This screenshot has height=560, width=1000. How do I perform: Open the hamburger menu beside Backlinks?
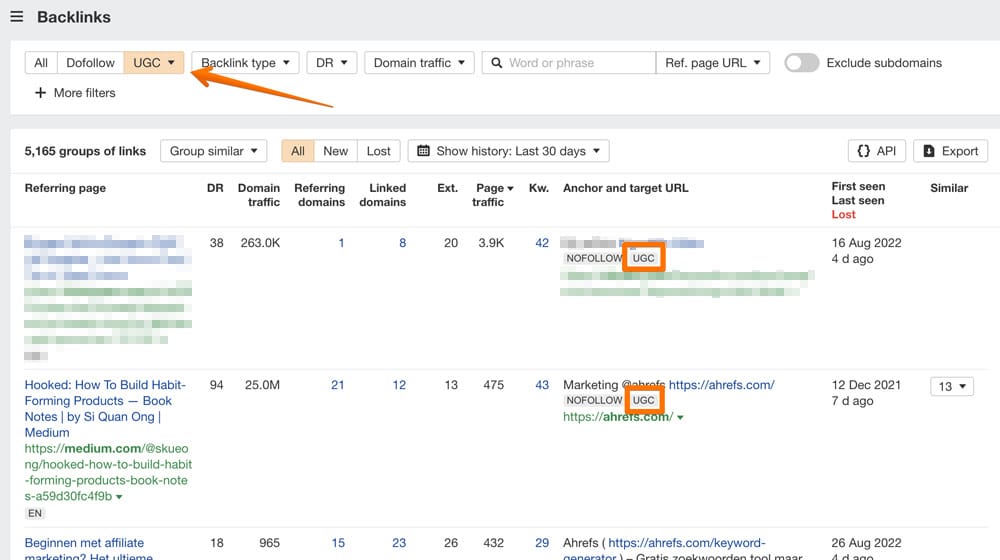click(x=17, y=17)
